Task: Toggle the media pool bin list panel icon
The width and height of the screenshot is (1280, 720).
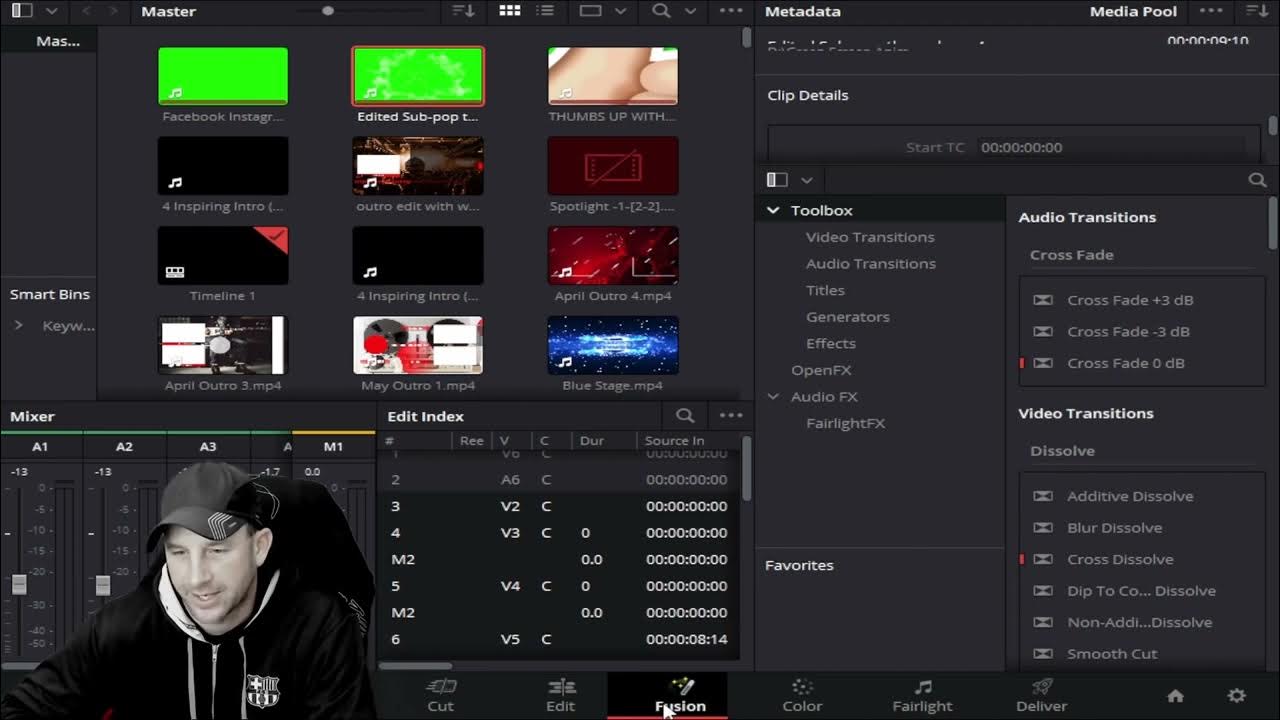Action: point(21,11)
